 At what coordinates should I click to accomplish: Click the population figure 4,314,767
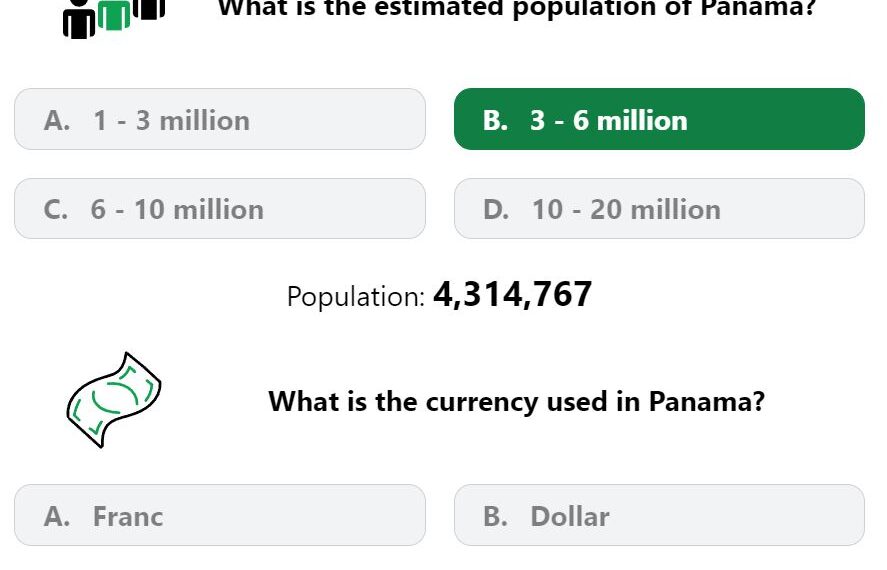[x=513, y=294]
